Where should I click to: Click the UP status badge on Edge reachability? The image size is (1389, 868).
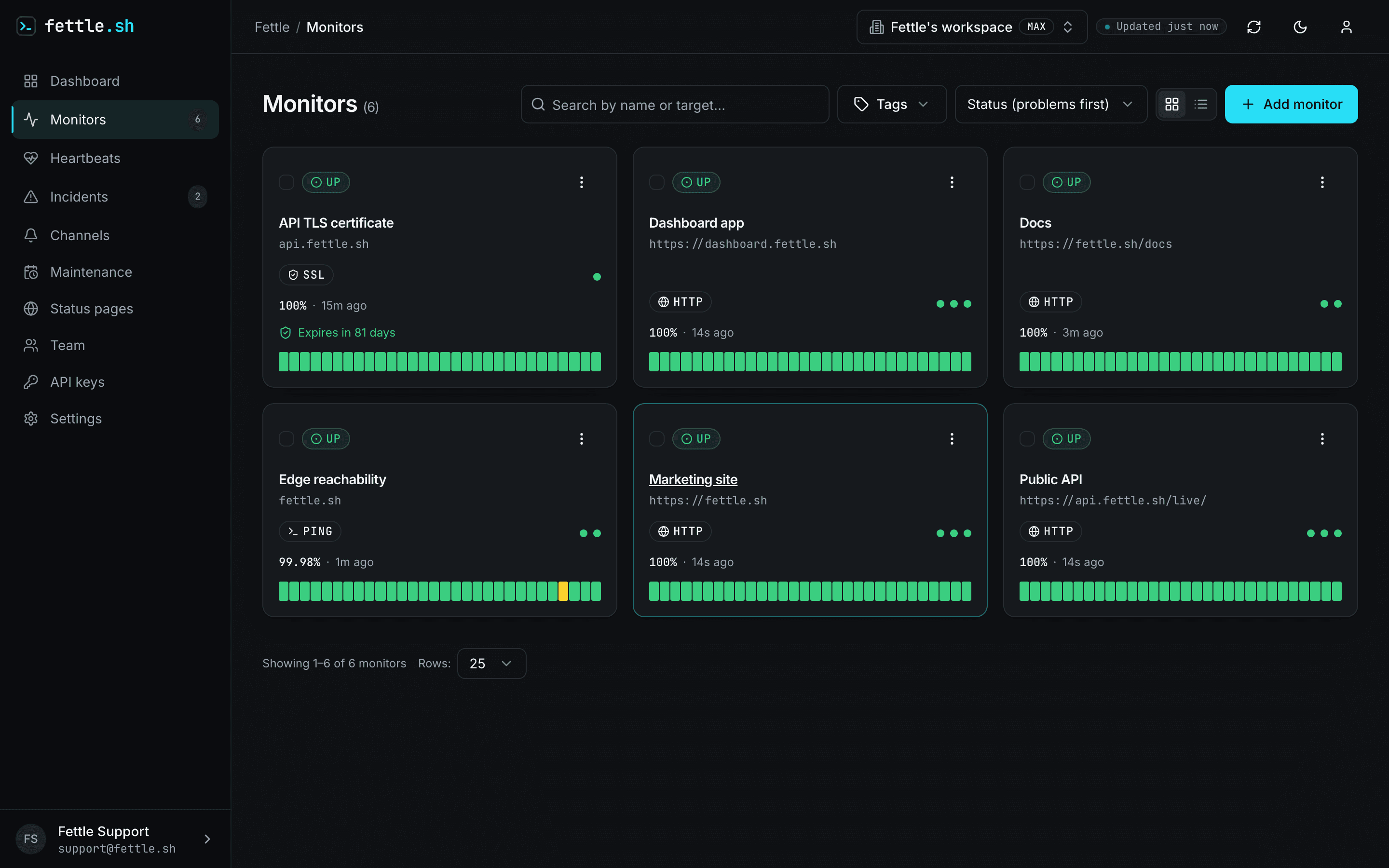coord(326,439)
